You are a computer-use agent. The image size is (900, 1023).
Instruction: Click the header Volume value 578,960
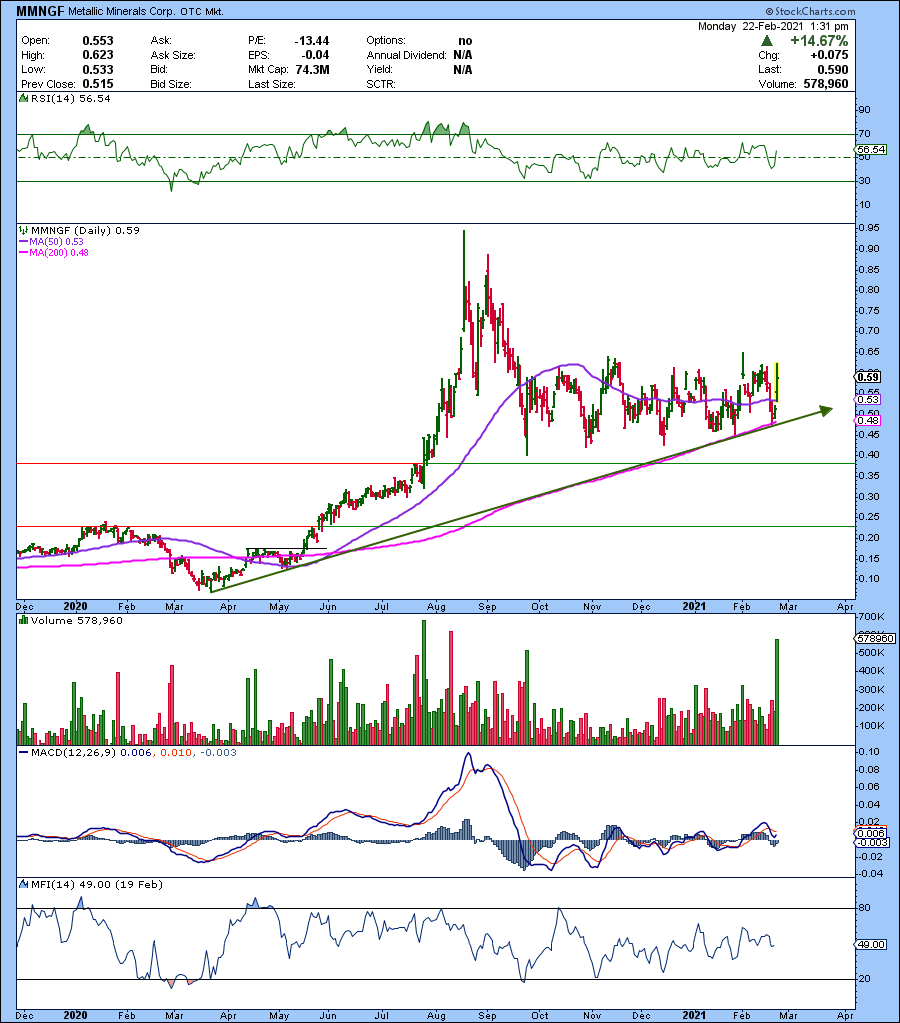click(826, 84)
